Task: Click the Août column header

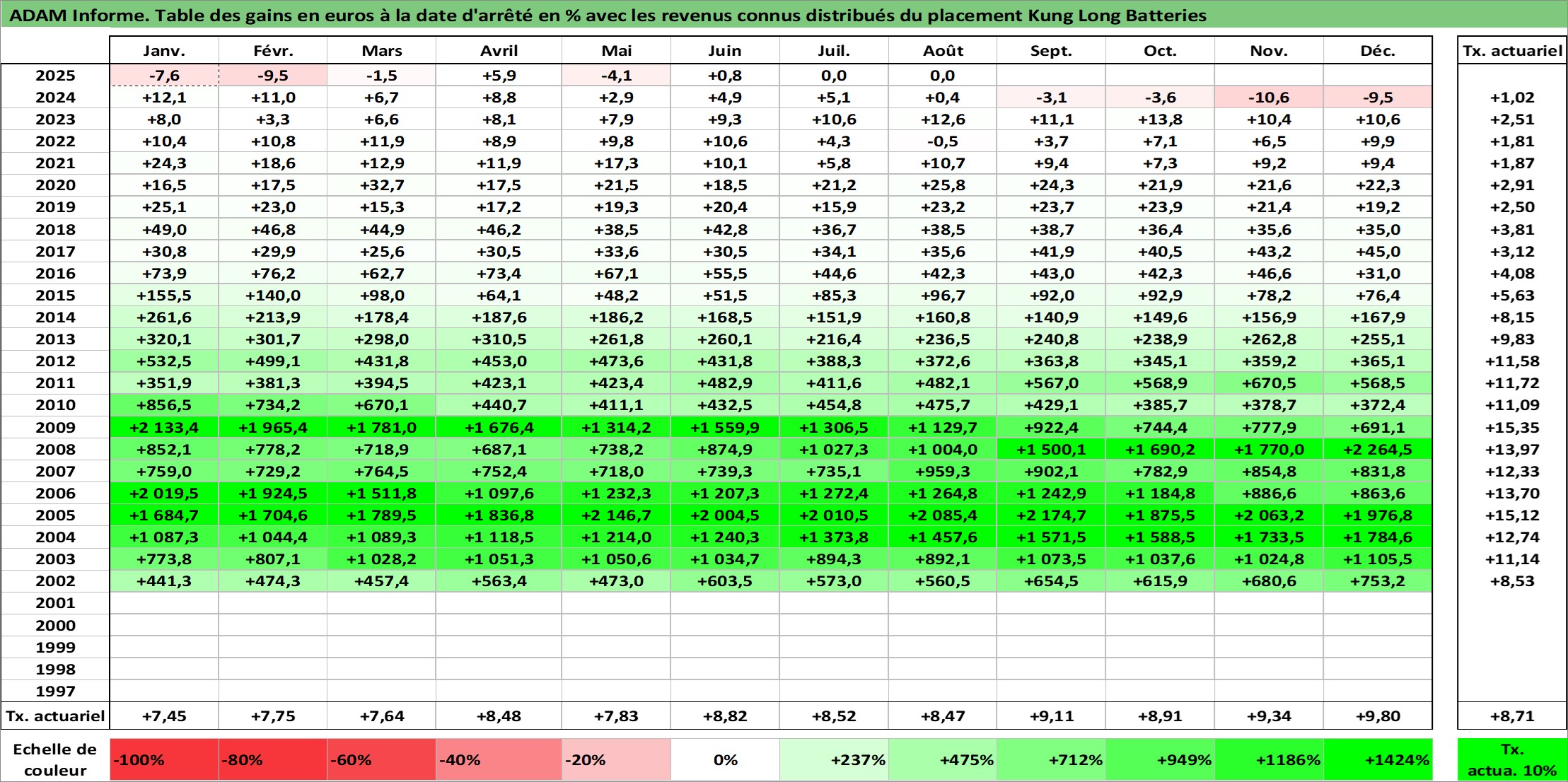Action: point(943,50)
